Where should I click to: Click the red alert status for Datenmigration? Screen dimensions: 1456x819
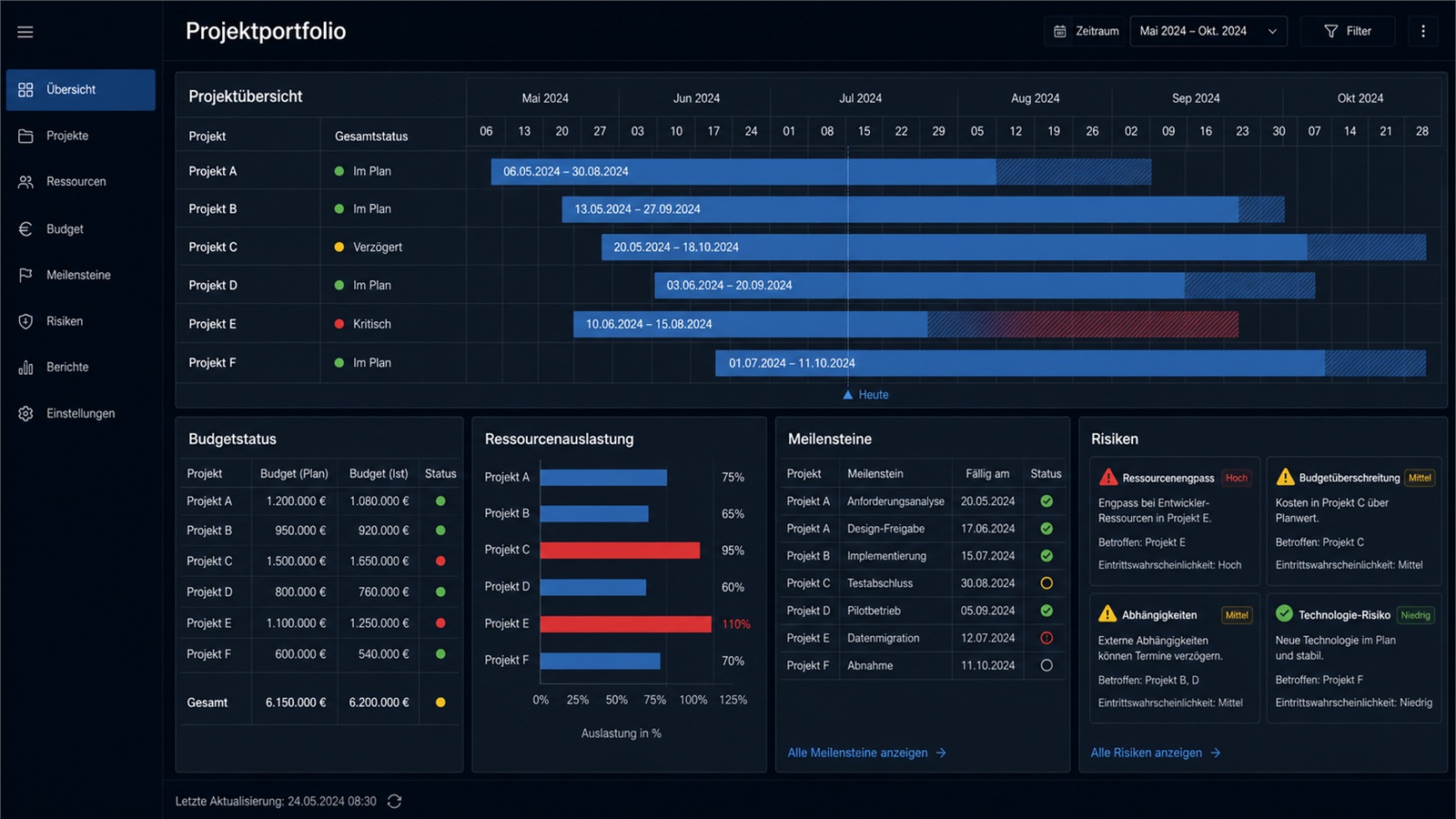point(1046,638)
